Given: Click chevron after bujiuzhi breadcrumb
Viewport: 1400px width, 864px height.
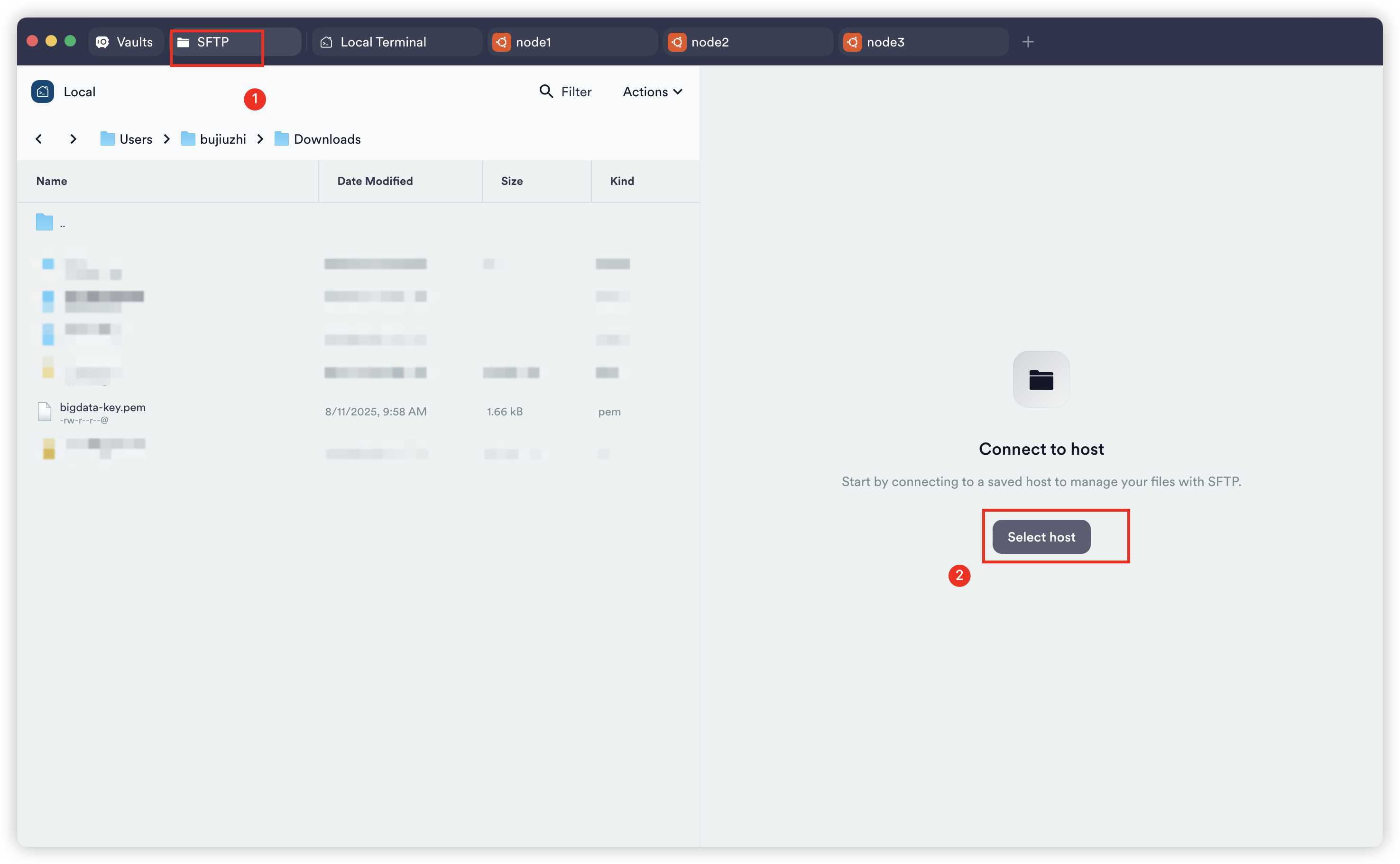Looking at the screenshot, I should coord(260,139).
